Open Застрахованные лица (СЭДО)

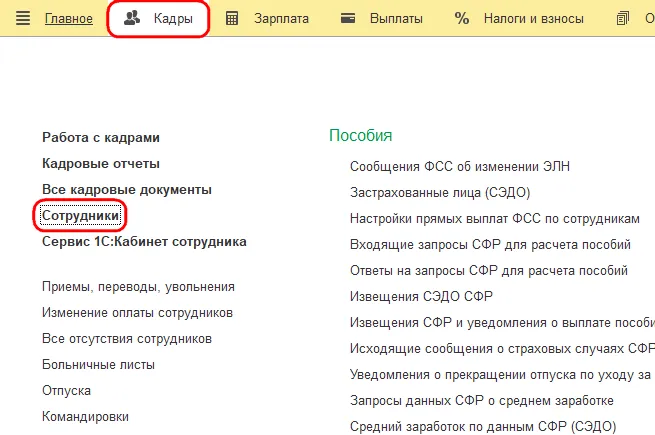pyautogui.click(x=440, y=193)
